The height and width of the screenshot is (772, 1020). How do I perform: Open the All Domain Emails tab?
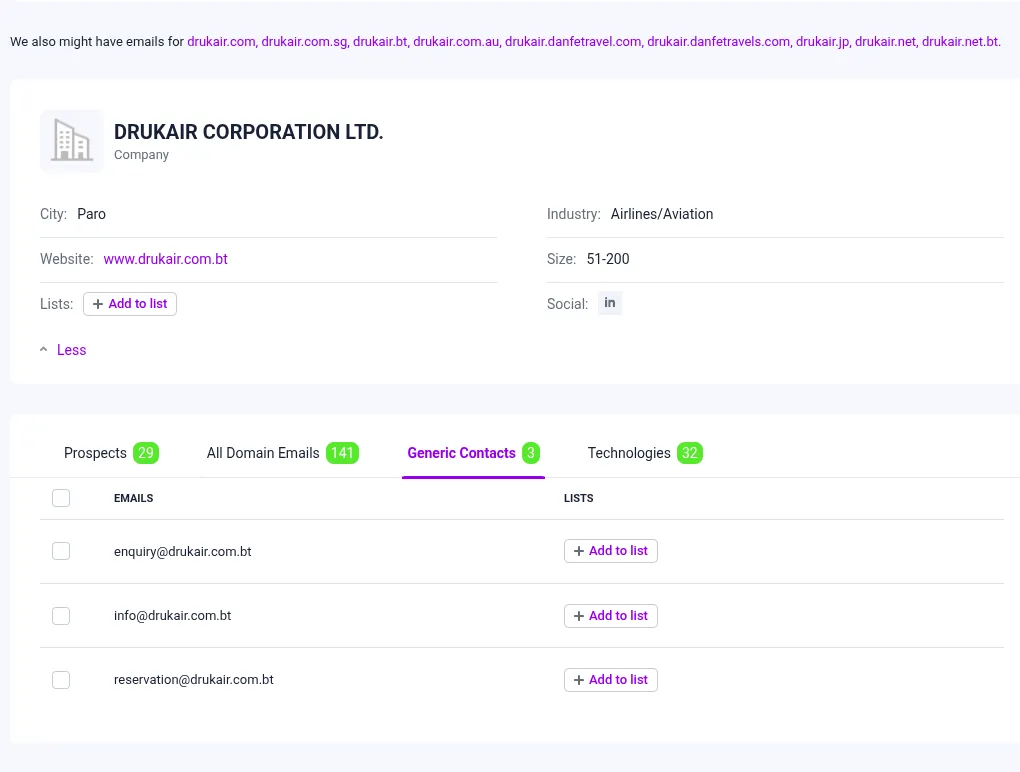coord(282,453)
